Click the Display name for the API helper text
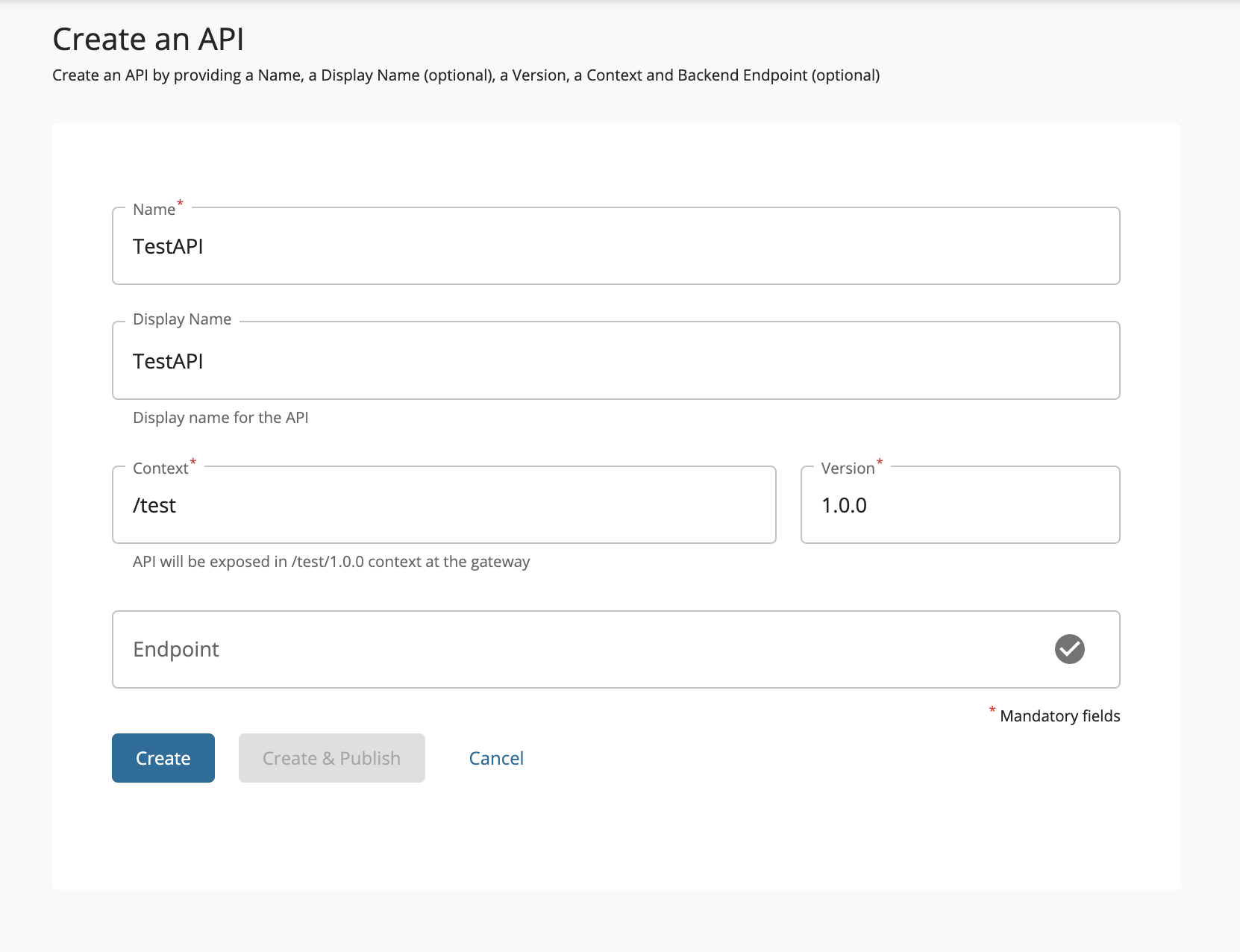The image size is (1240, 952). click(221, 417)
